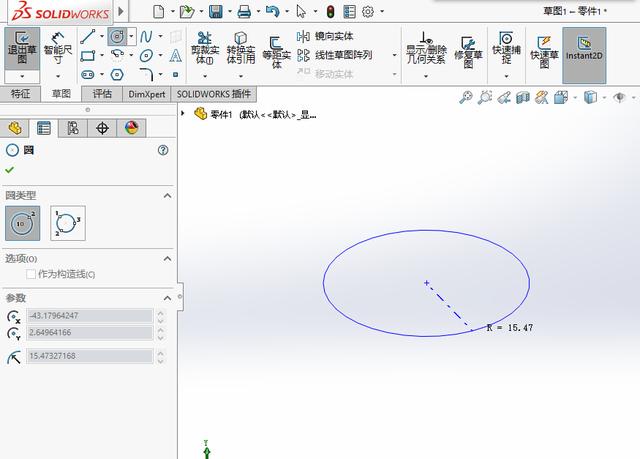The width and height of the screenshot is (640, 459).
Task: Select the Polygon sketch tool
Action: click(x=117, y=74)
